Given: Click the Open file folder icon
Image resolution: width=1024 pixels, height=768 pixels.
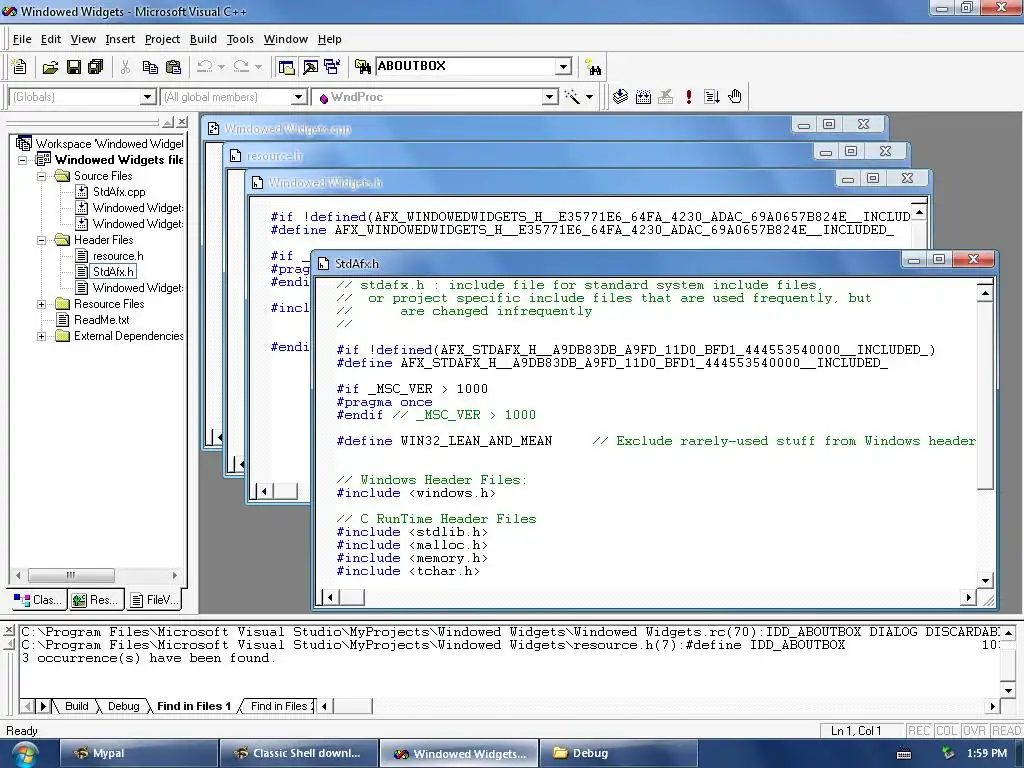Looking at the screenshot, I should tap(50, 67).
